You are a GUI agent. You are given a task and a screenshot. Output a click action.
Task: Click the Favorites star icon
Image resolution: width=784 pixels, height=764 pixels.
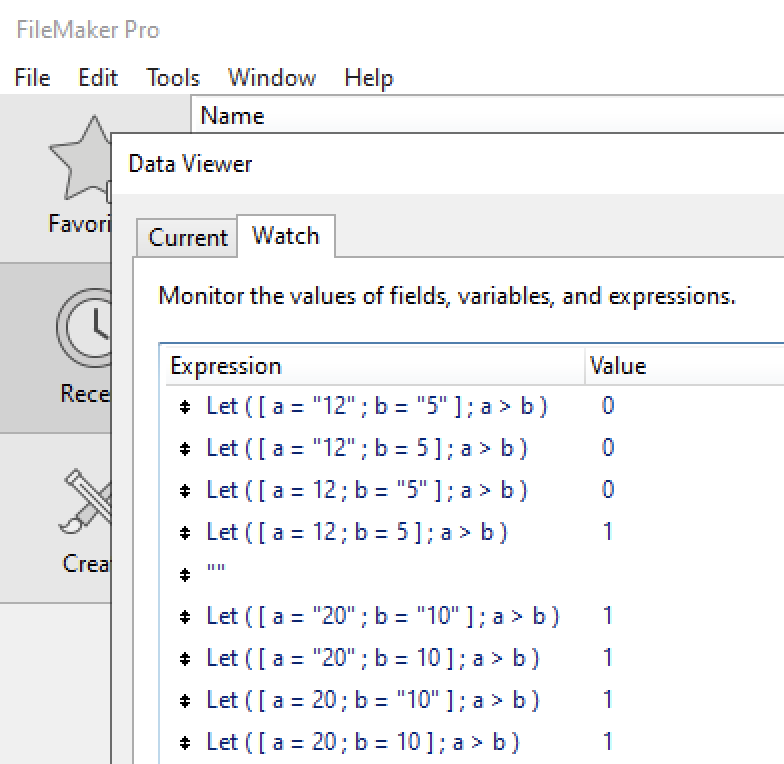80,159
